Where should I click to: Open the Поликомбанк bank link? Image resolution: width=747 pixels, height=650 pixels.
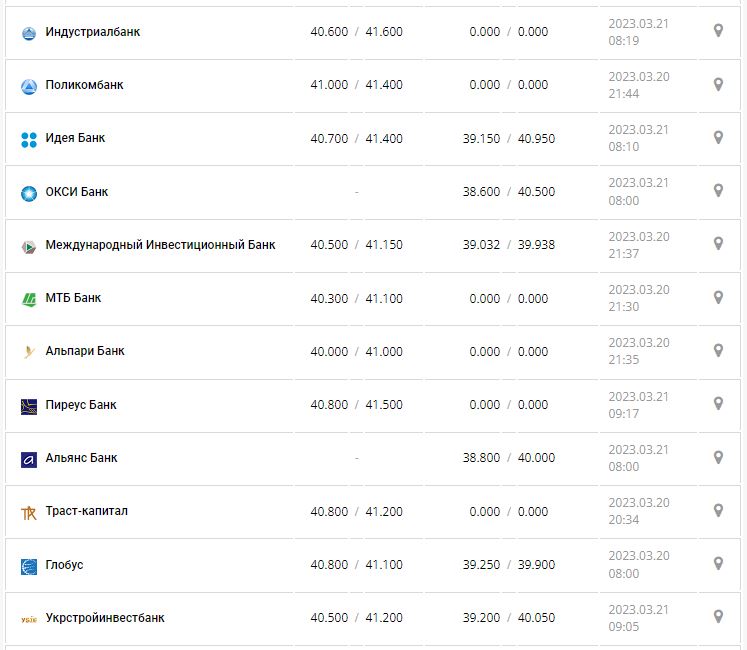click(x=84, y=85)
